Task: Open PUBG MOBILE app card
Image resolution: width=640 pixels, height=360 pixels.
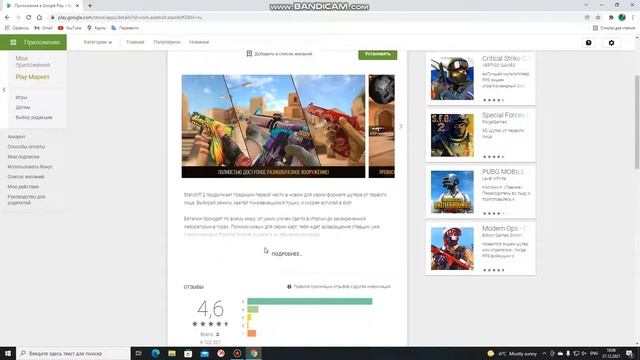Action: coord(480,192)
